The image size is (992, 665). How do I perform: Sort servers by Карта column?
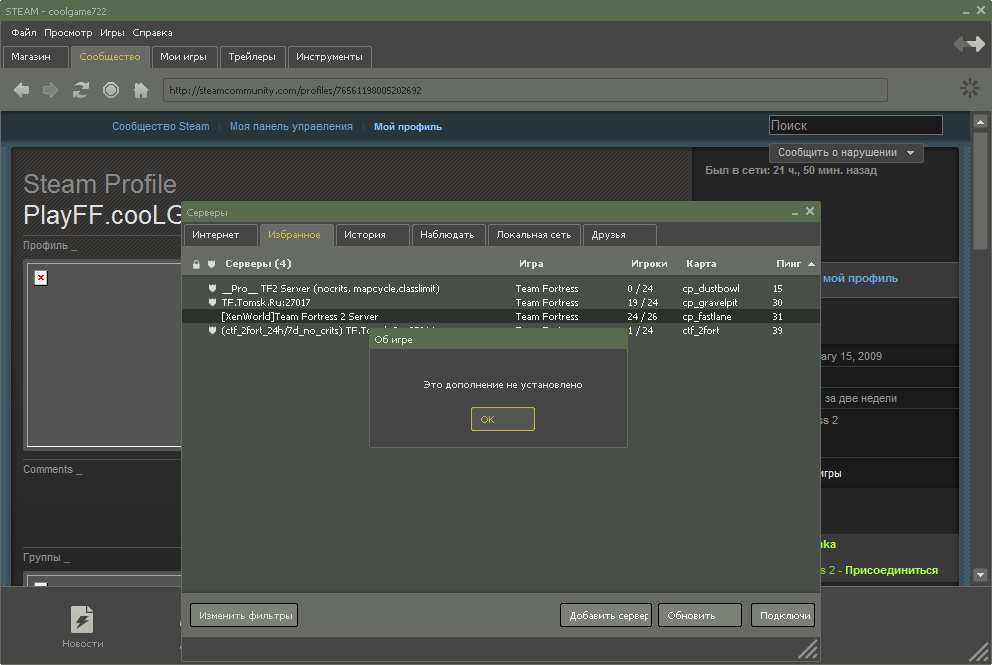pos(701,263)
